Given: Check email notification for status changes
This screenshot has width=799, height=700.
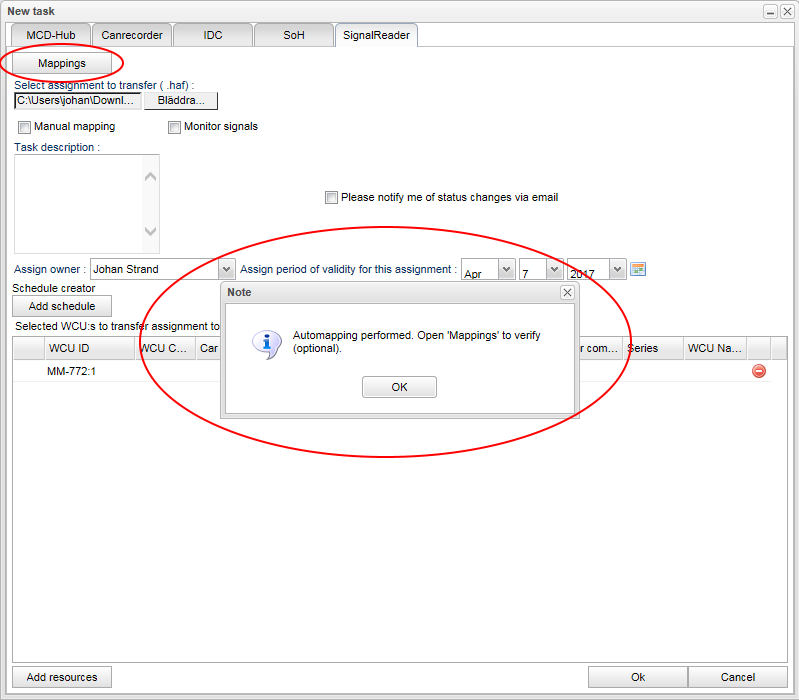Looking at the screenshot, I should tap(331, 198).
